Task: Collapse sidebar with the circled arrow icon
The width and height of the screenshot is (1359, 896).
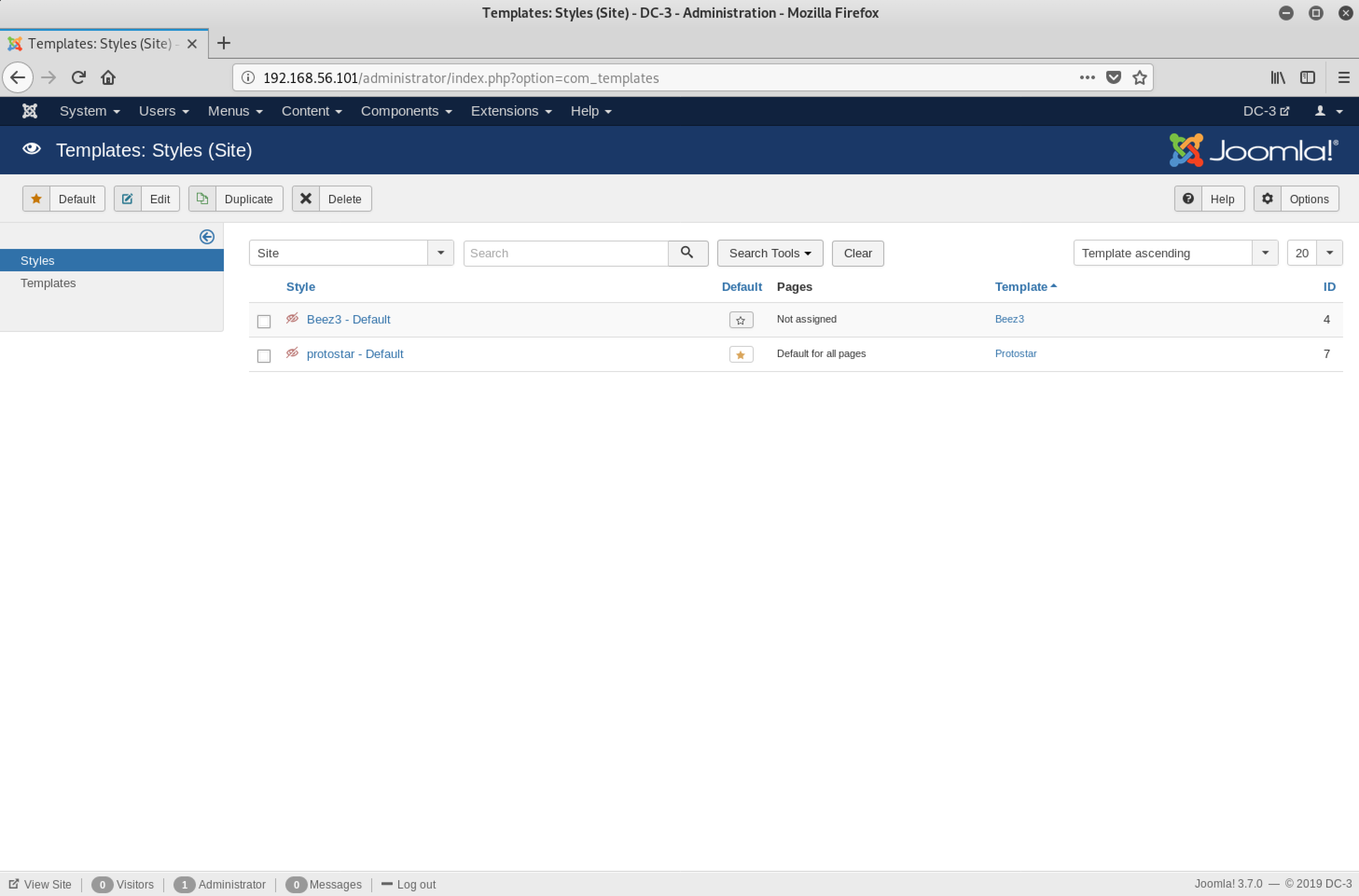Action: point(207,236)
